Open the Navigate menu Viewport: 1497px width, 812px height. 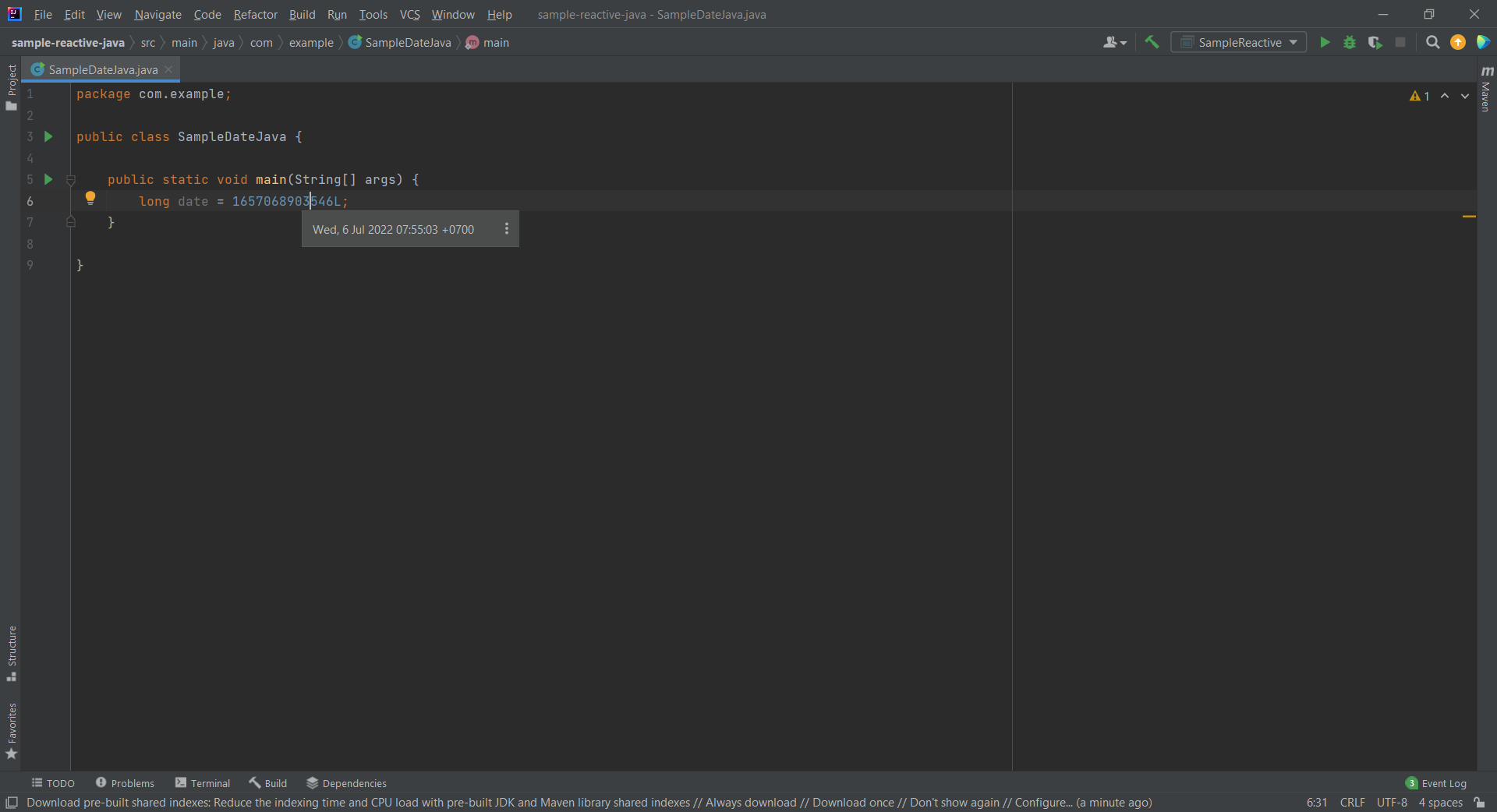click(x=157, y=14)
